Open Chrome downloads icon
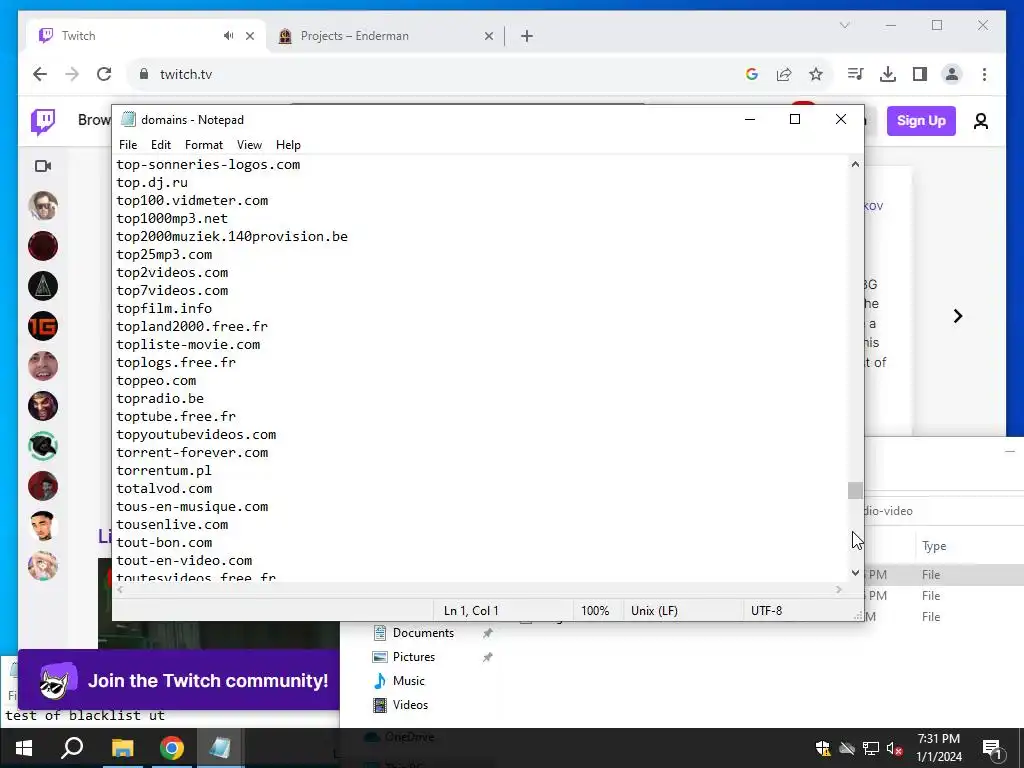 [888, 74]
